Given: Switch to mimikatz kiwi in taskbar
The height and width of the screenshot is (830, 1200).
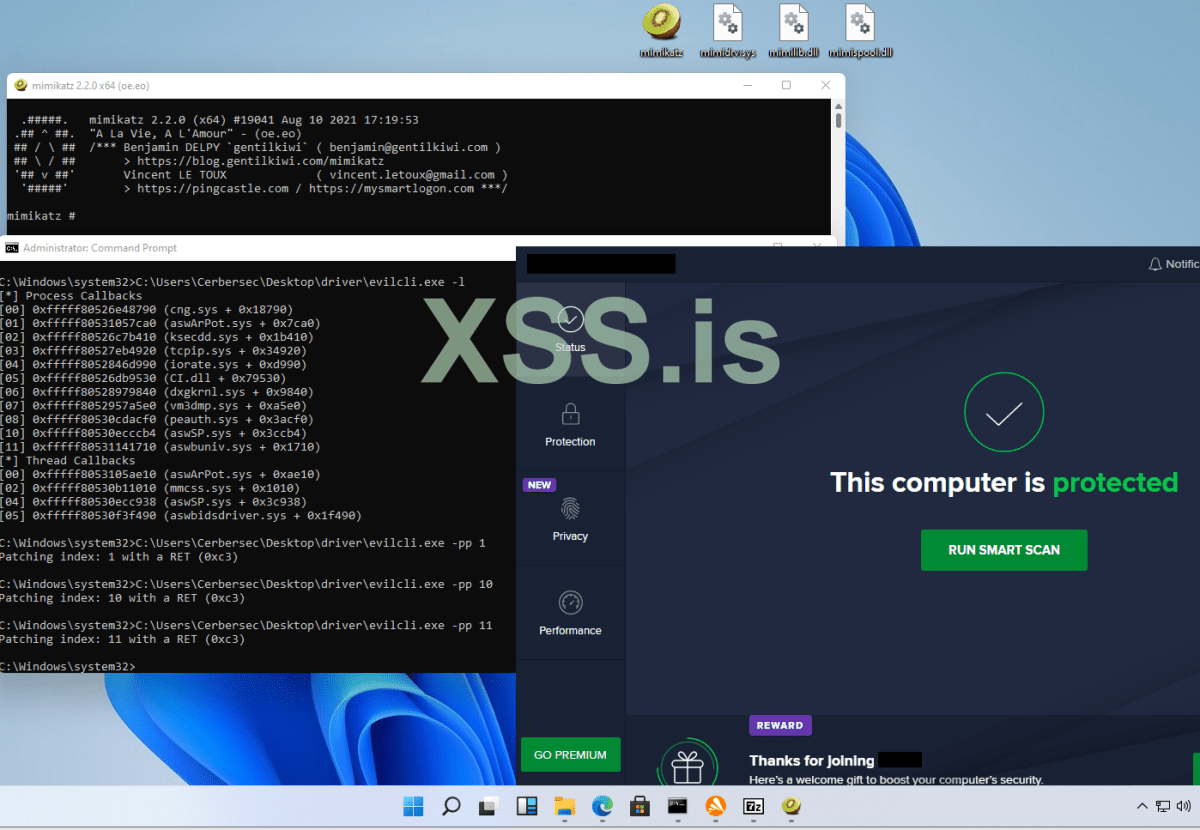Looking at the screenshot, I should 791,806.
